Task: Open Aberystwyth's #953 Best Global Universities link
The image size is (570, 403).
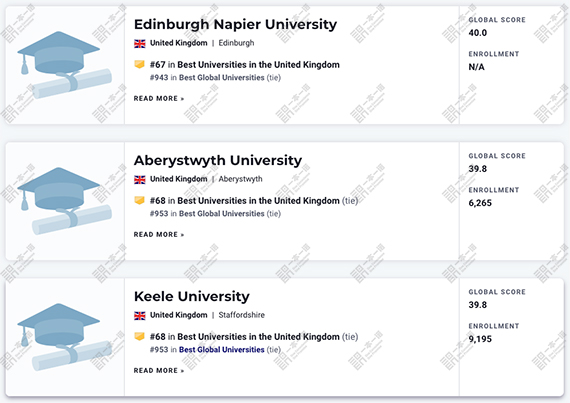Action: (207, 213)
